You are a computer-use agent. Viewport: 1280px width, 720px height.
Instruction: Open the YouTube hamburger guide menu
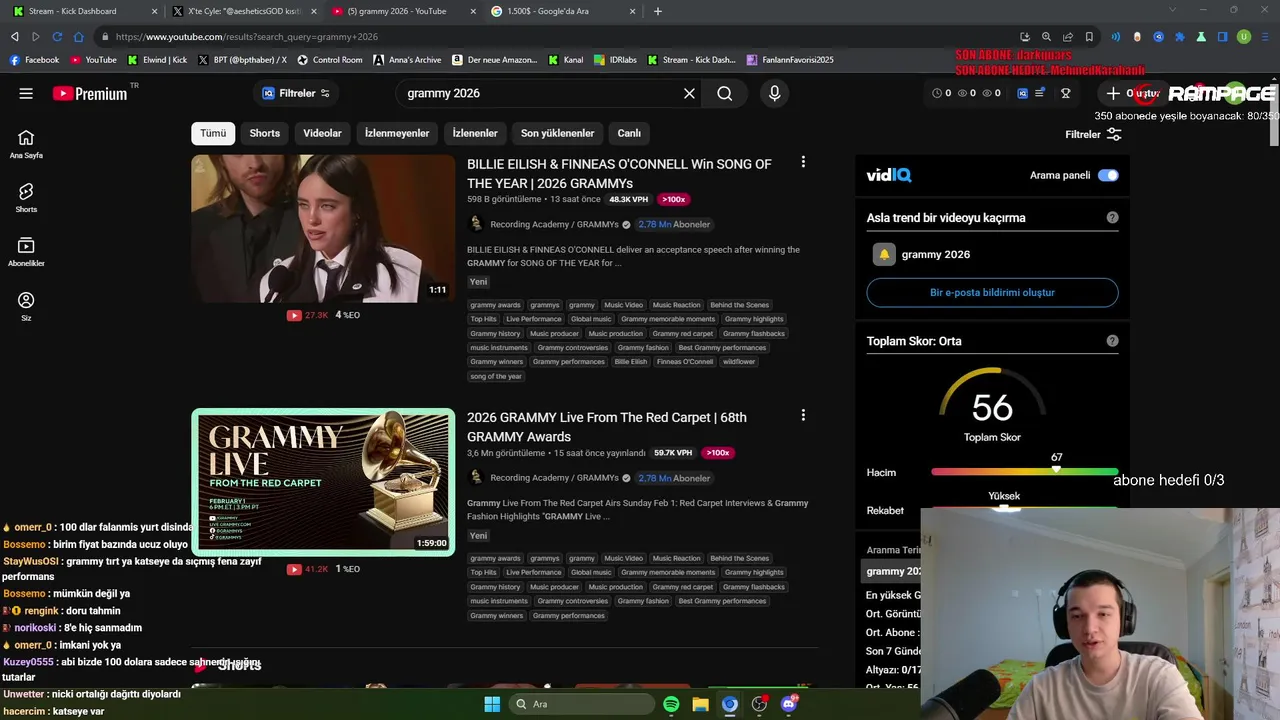pos(26,93)
